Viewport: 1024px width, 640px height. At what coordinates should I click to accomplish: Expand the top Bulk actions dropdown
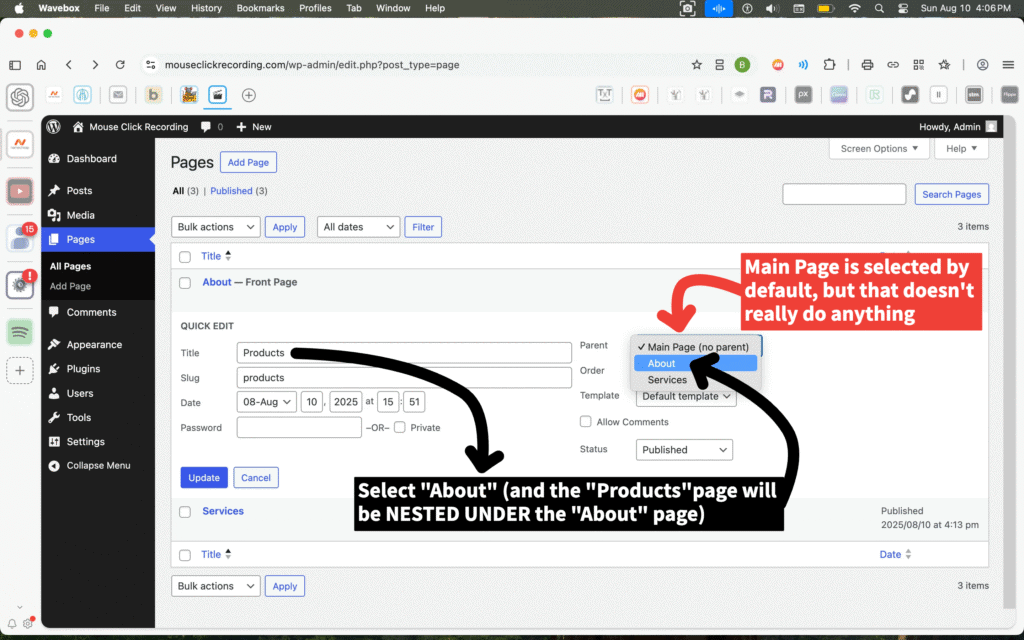click(216, 227)
